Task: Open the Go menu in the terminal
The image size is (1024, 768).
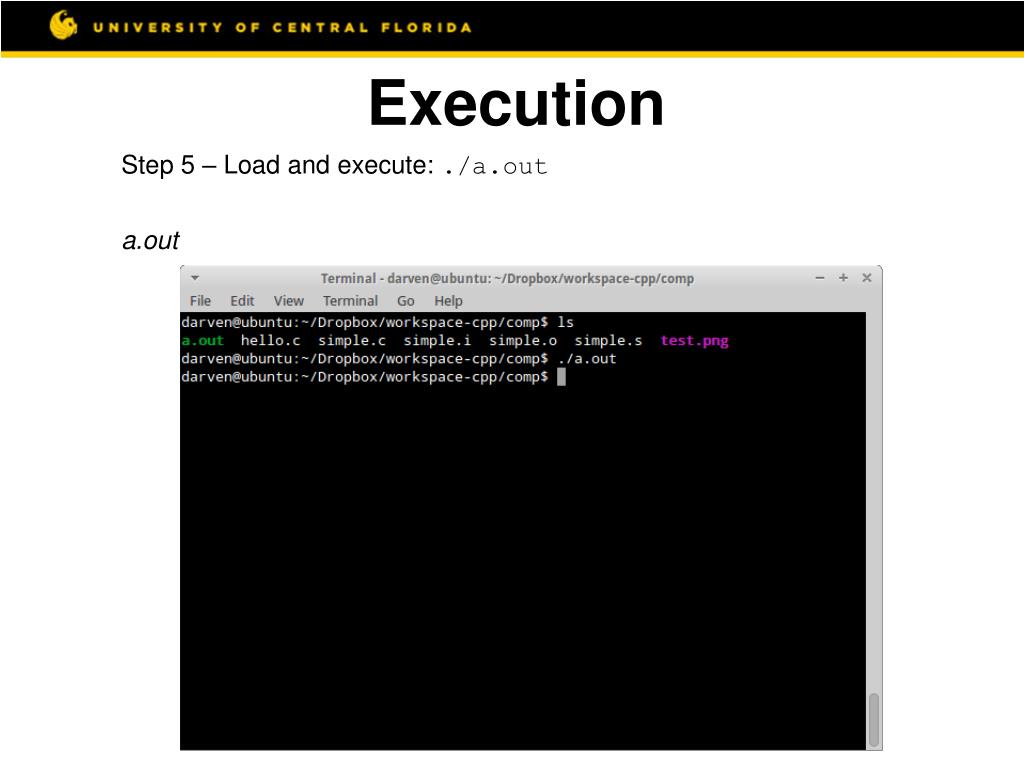Action: [406, 301]
